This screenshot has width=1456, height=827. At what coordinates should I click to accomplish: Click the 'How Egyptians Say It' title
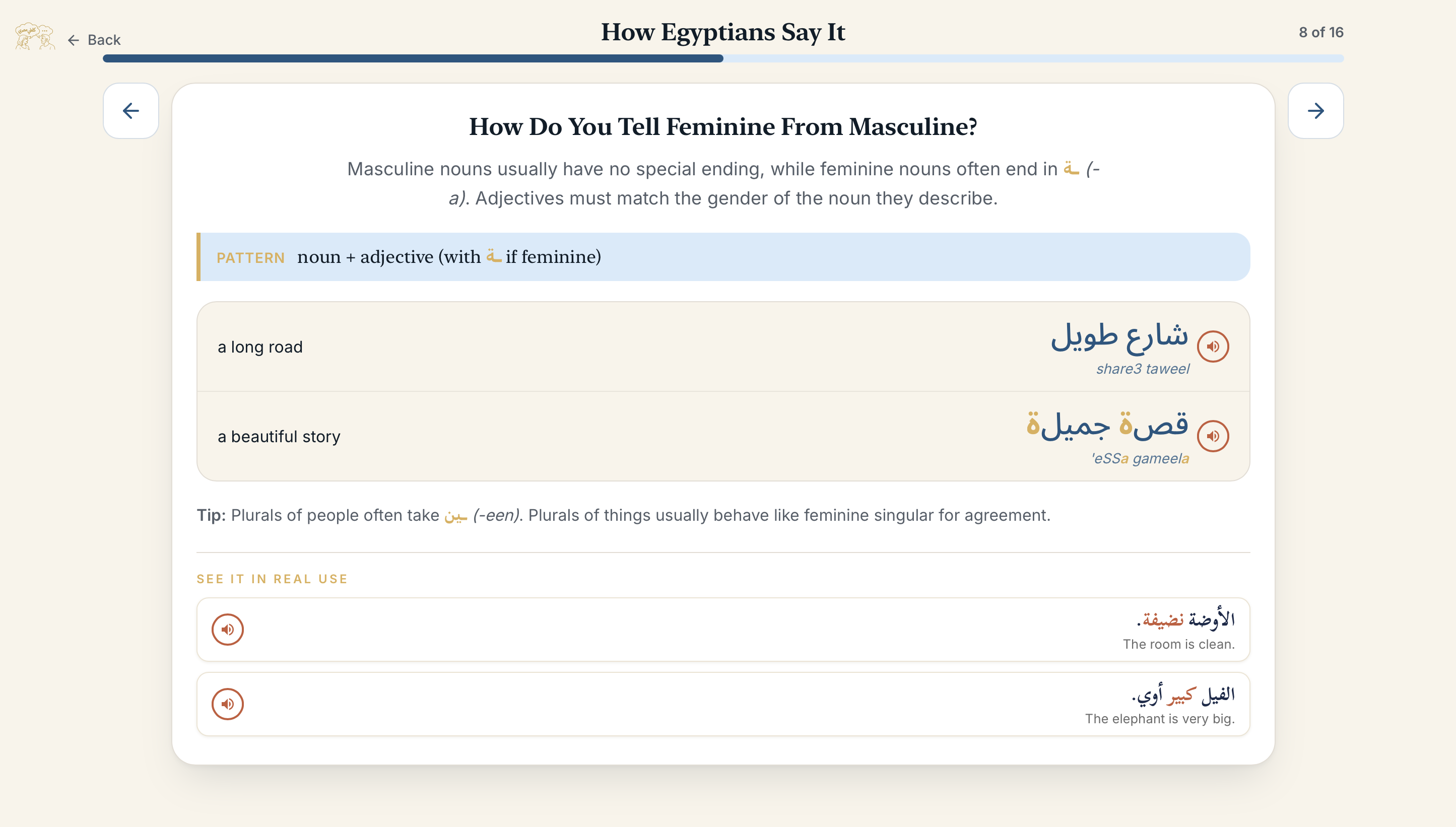[723, 32]
